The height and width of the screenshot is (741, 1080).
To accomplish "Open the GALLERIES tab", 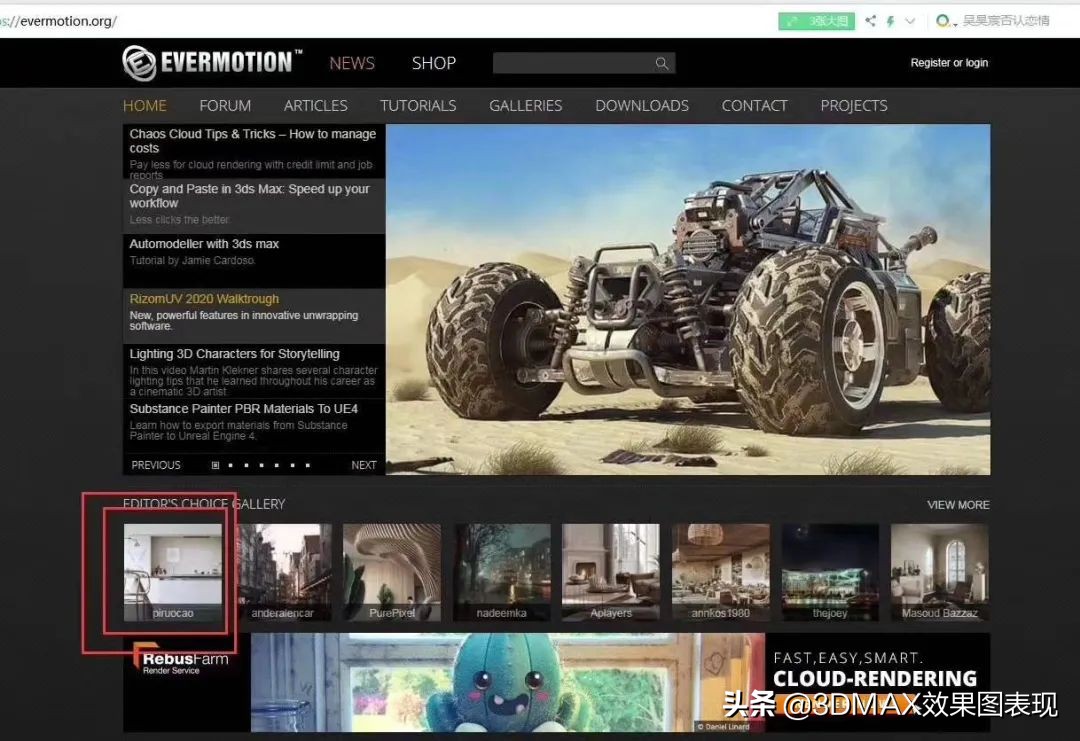I will [526, 105].
